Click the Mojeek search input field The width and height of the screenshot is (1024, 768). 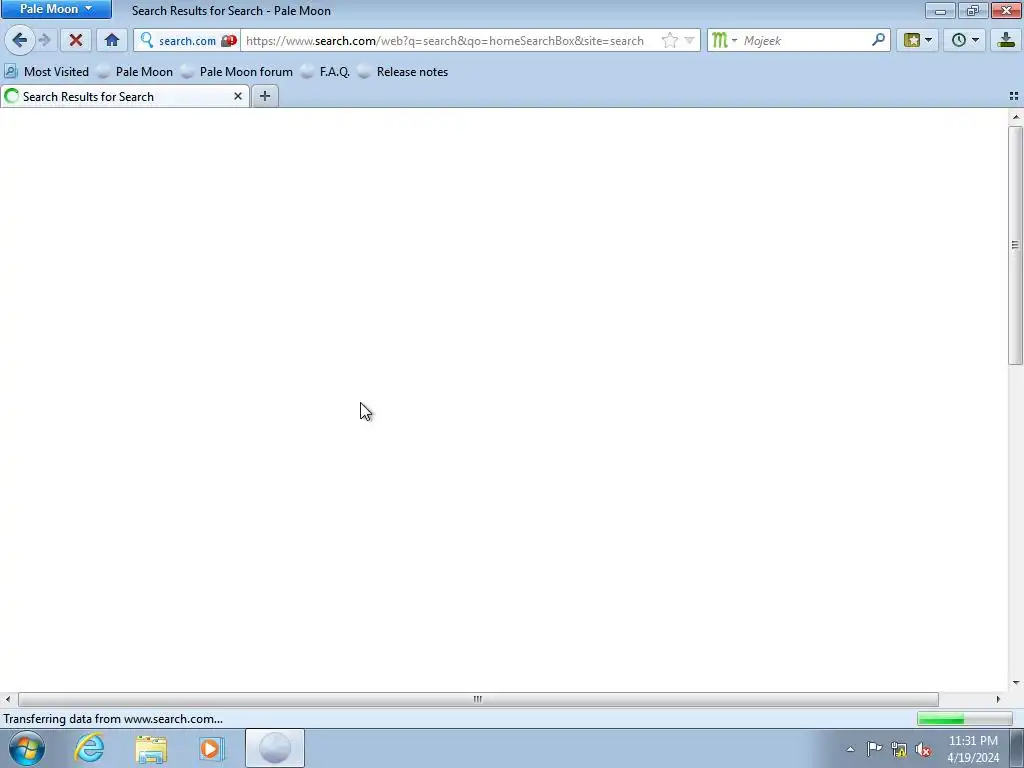[805, 40]
